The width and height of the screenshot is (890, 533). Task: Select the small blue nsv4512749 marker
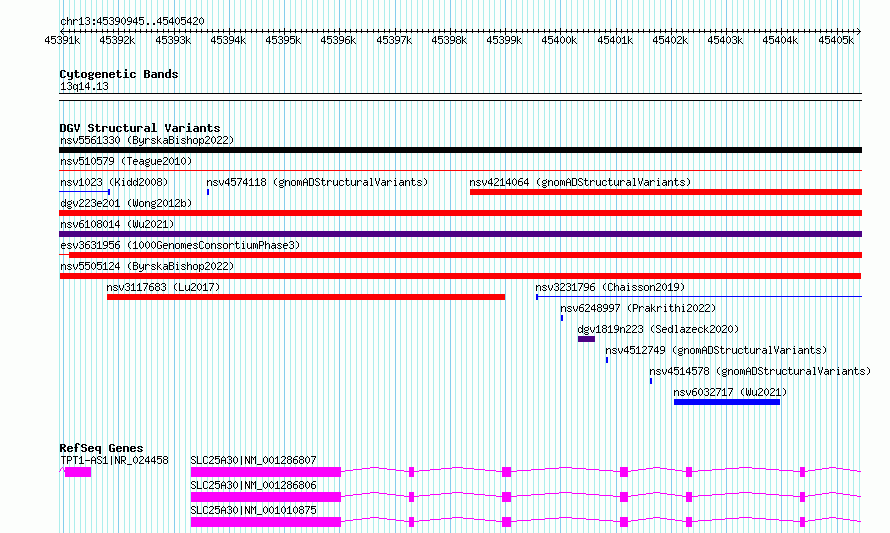click(607, 360)
